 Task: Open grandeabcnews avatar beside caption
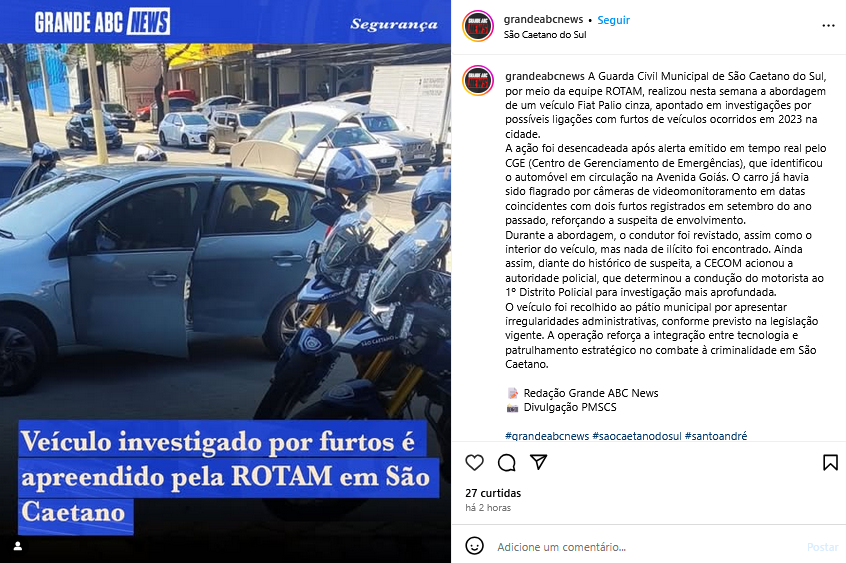click(478, 80)
